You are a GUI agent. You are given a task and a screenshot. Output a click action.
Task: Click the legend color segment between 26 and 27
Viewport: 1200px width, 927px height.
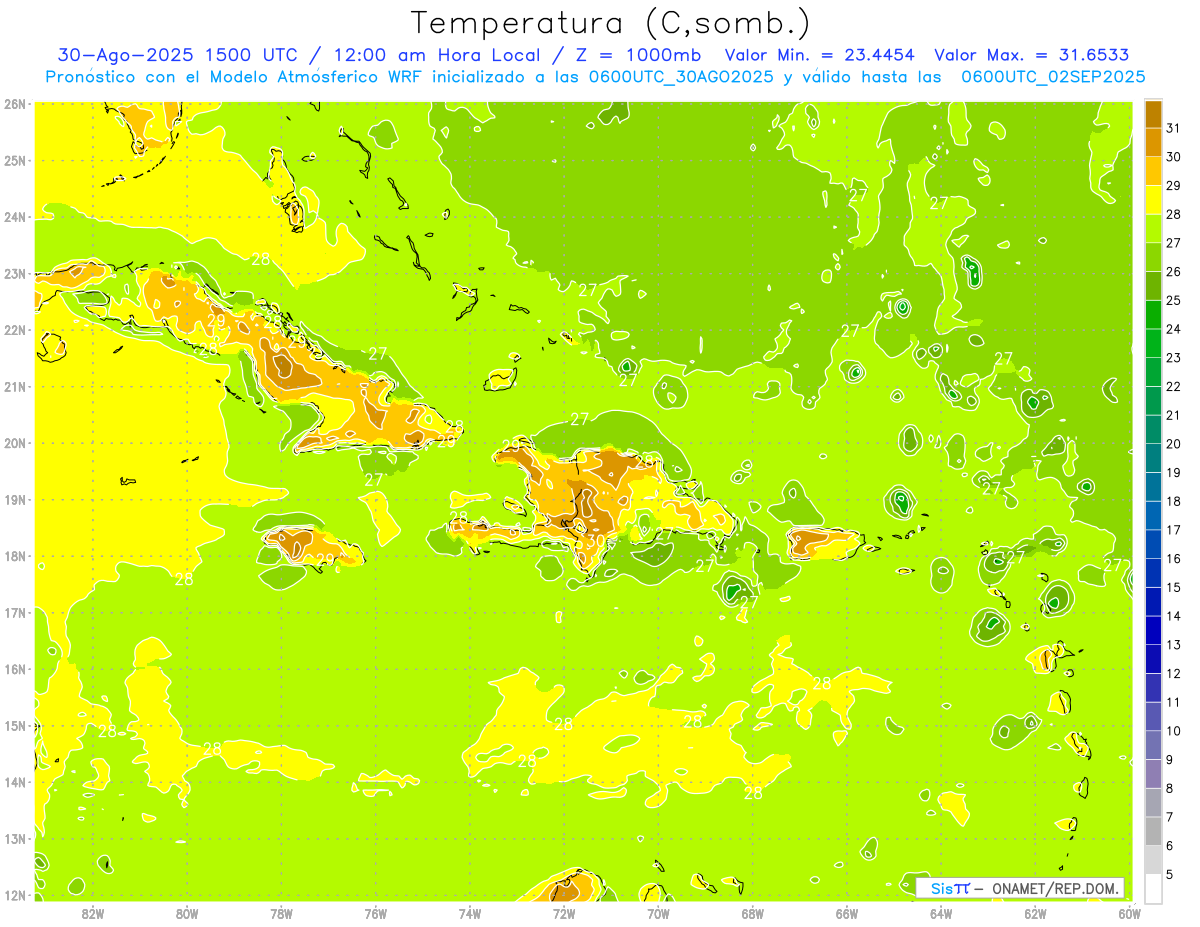click(1153, 257)
